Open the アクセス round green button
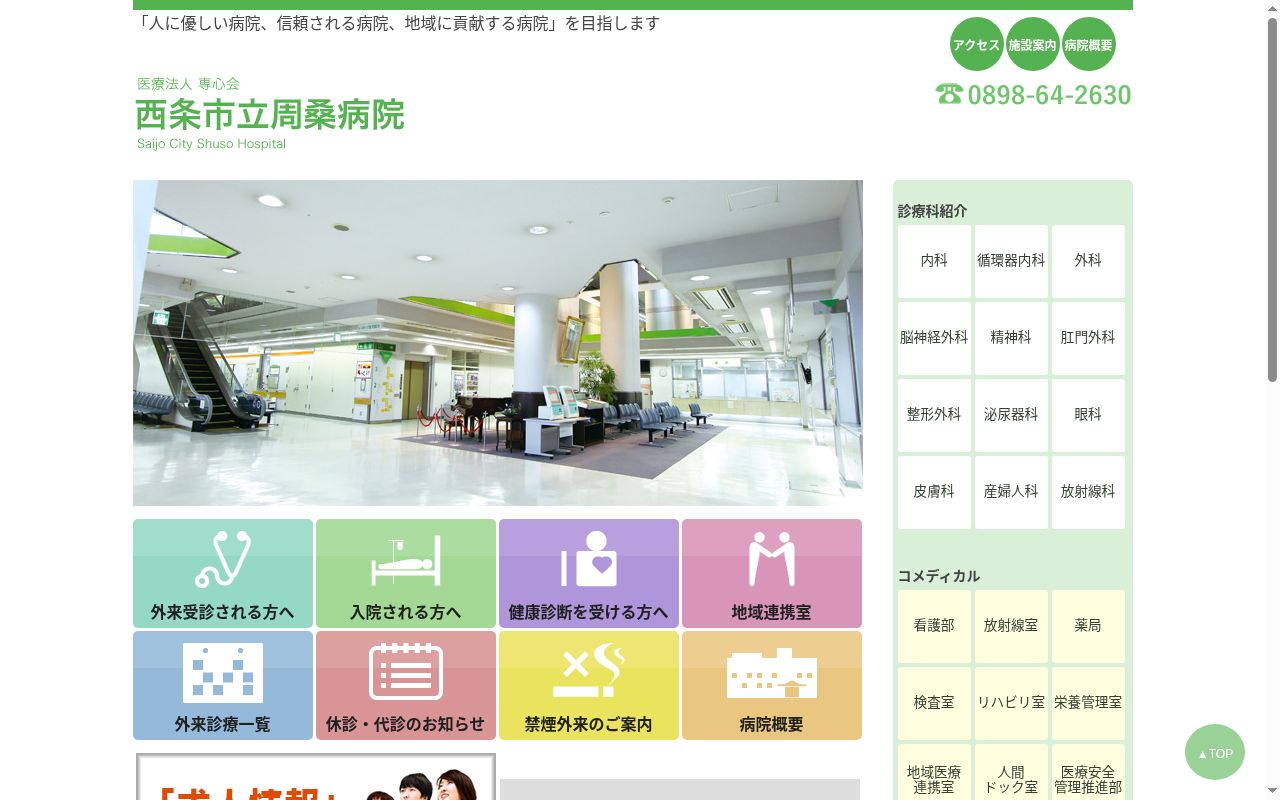This screenshot has height=800, width=1280. pyautogui.click(x=976, y=44)
